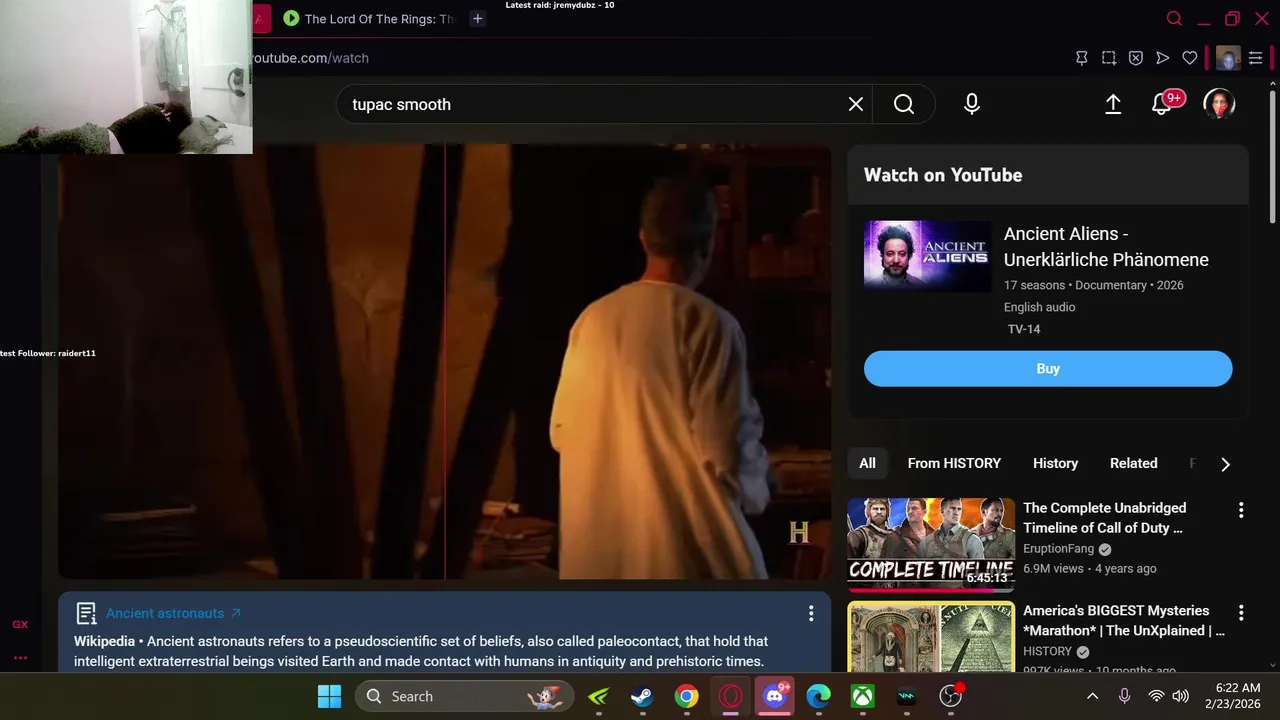Open the Ancient astronauts Wikipedia link

coord(173,613)
